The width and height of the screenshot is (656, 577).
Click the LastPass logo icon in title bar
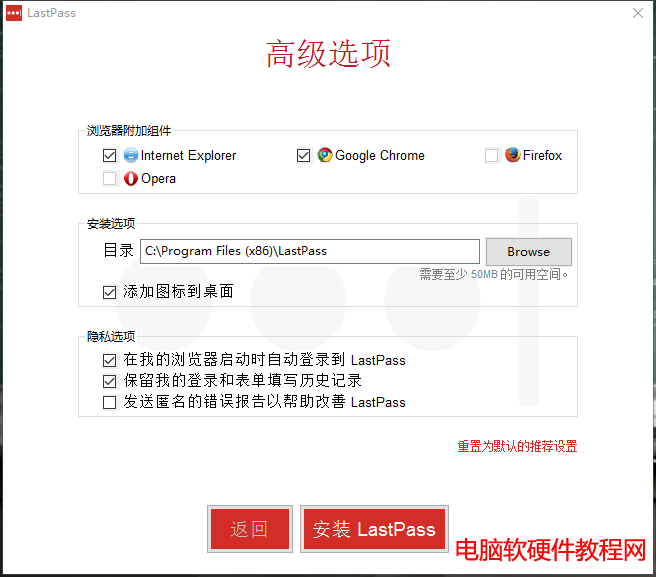pos(14,13)
